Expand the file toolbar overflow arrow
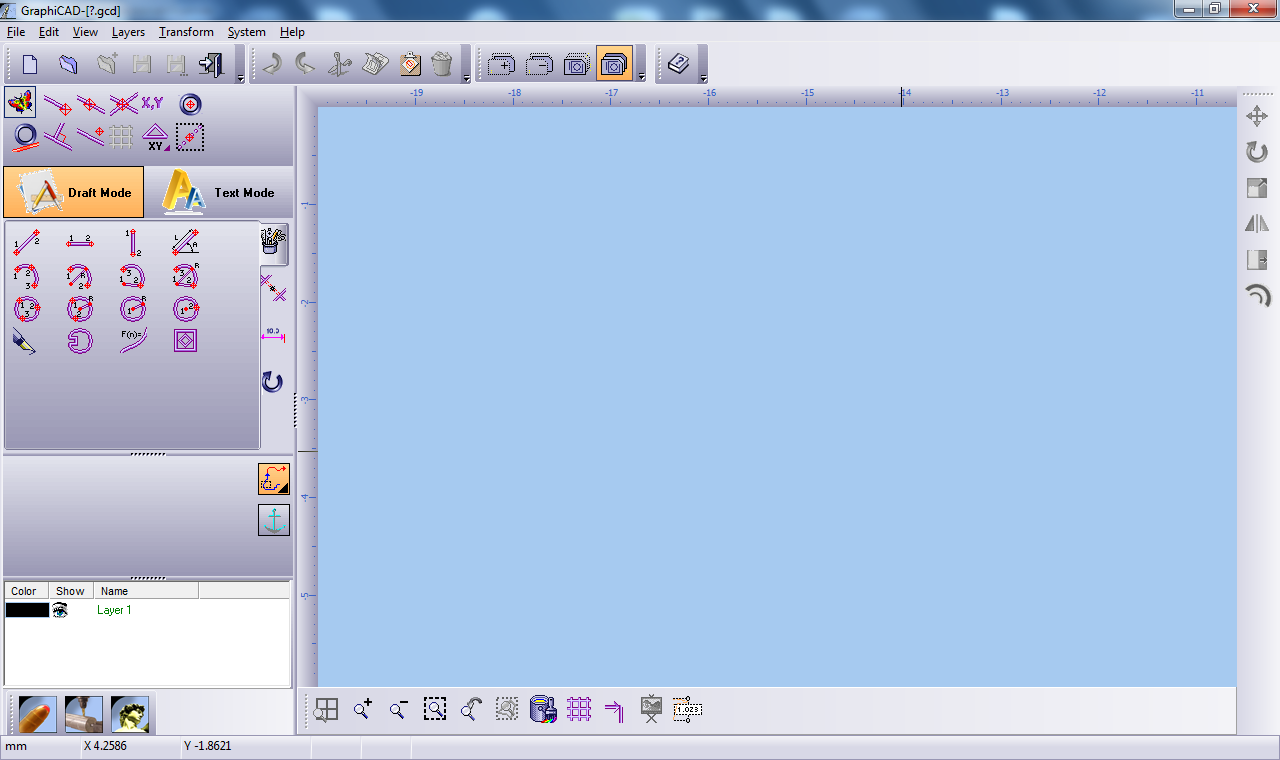This screenshot has height=760, width=1280. (x=240, y=77)
